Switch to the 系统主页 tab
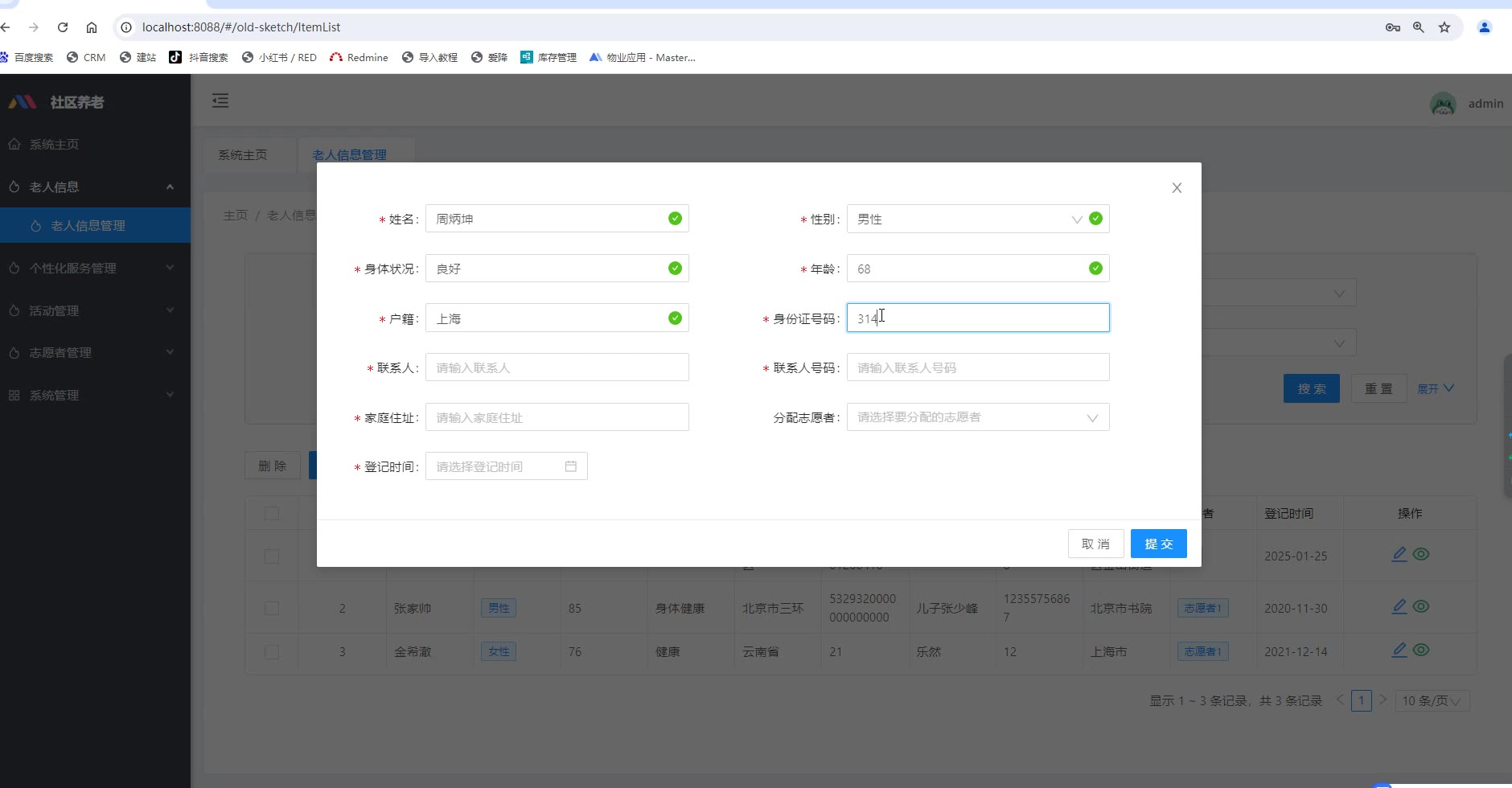This screenshot has width=1512, height=788. tap(243, 155)
